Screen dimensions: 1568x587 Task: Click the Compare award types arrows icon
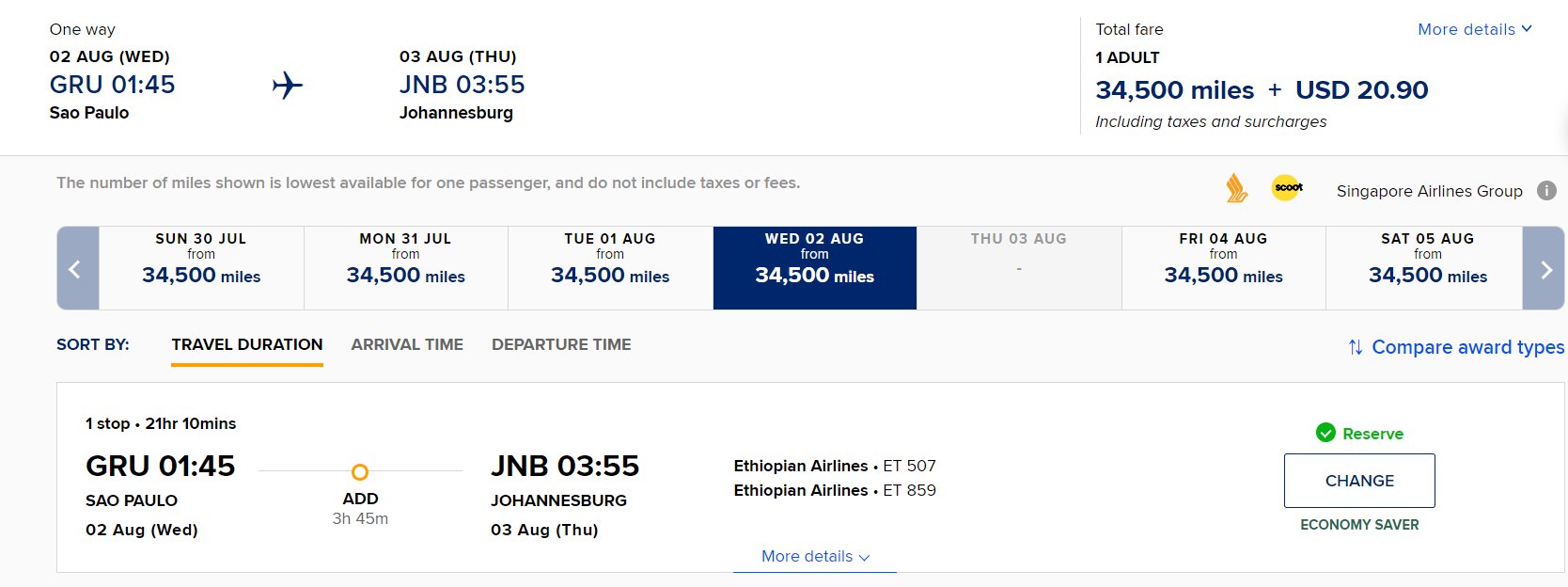[x=1356, y=347]
